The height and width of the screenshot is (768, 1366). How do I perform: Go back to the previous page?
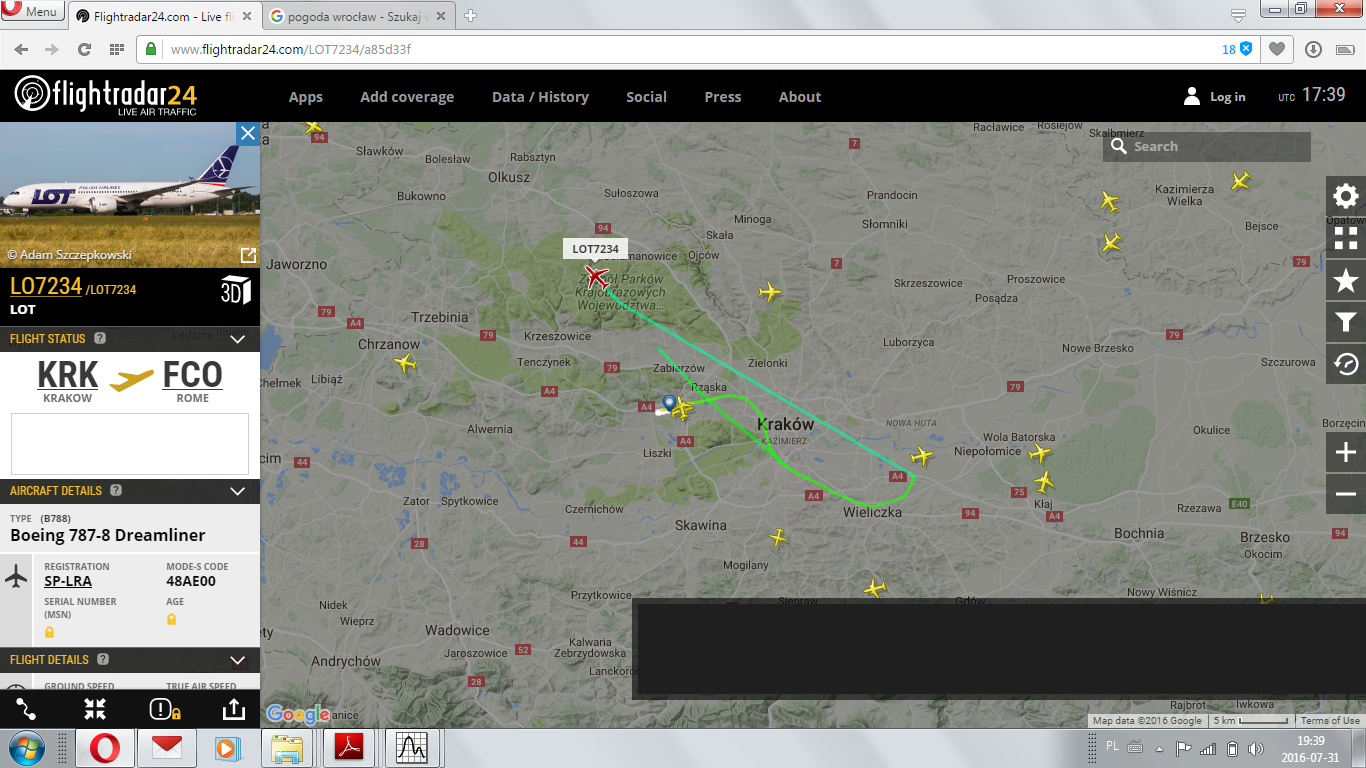click(21, 49)
